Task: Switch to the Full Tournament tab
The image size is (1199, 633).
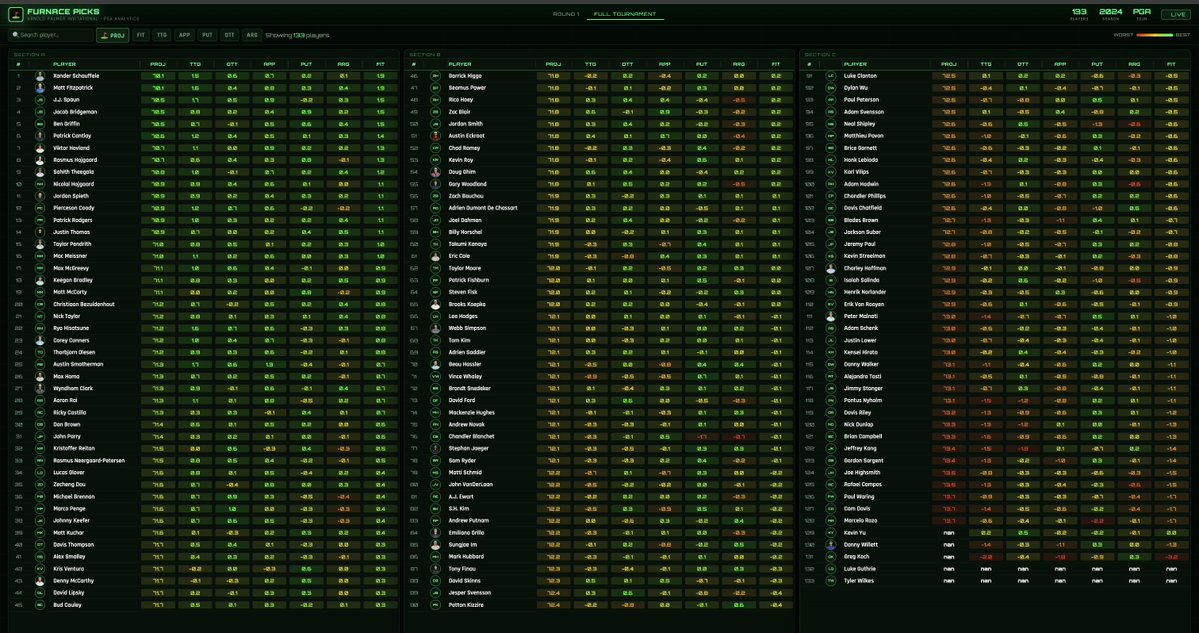Action: coord(625,15)
